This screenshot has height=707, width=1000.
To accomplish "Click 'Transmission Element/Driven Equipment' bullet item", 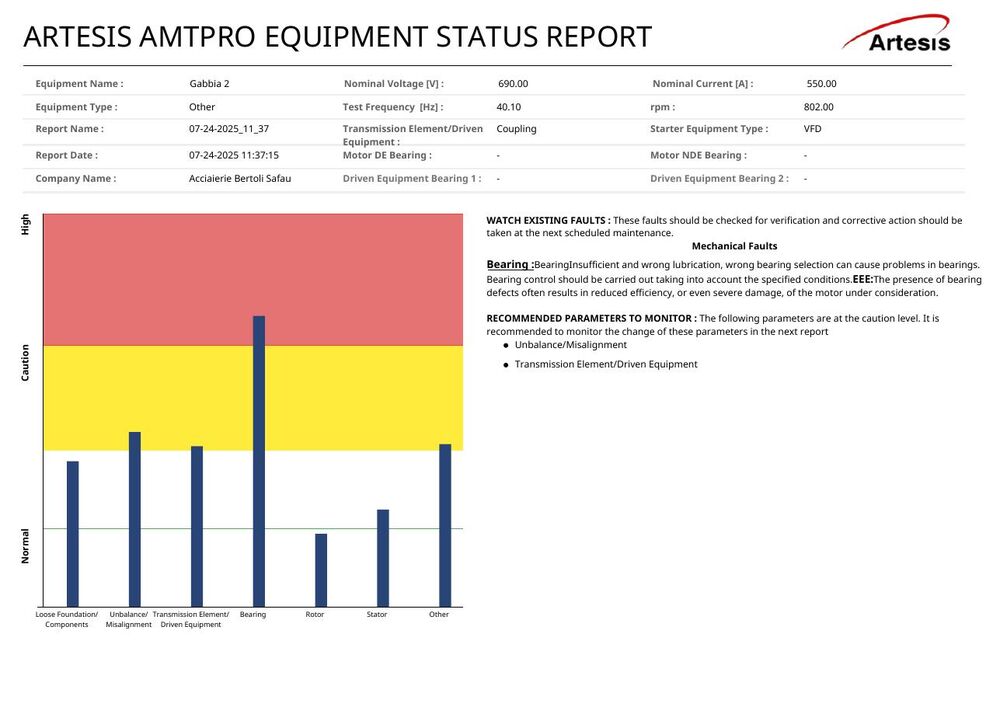I will tap(606, 364).
